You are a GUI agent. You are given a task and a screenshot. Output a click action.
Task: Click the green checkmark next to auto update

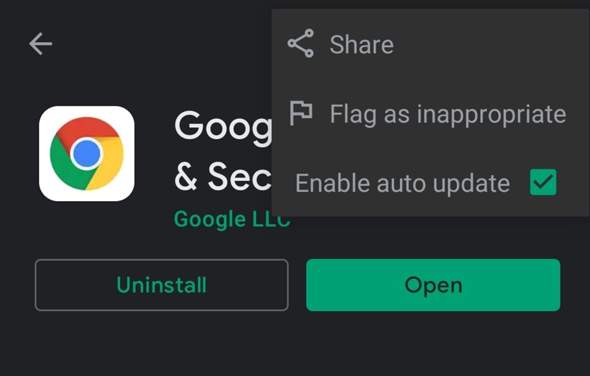click(543, 183)
